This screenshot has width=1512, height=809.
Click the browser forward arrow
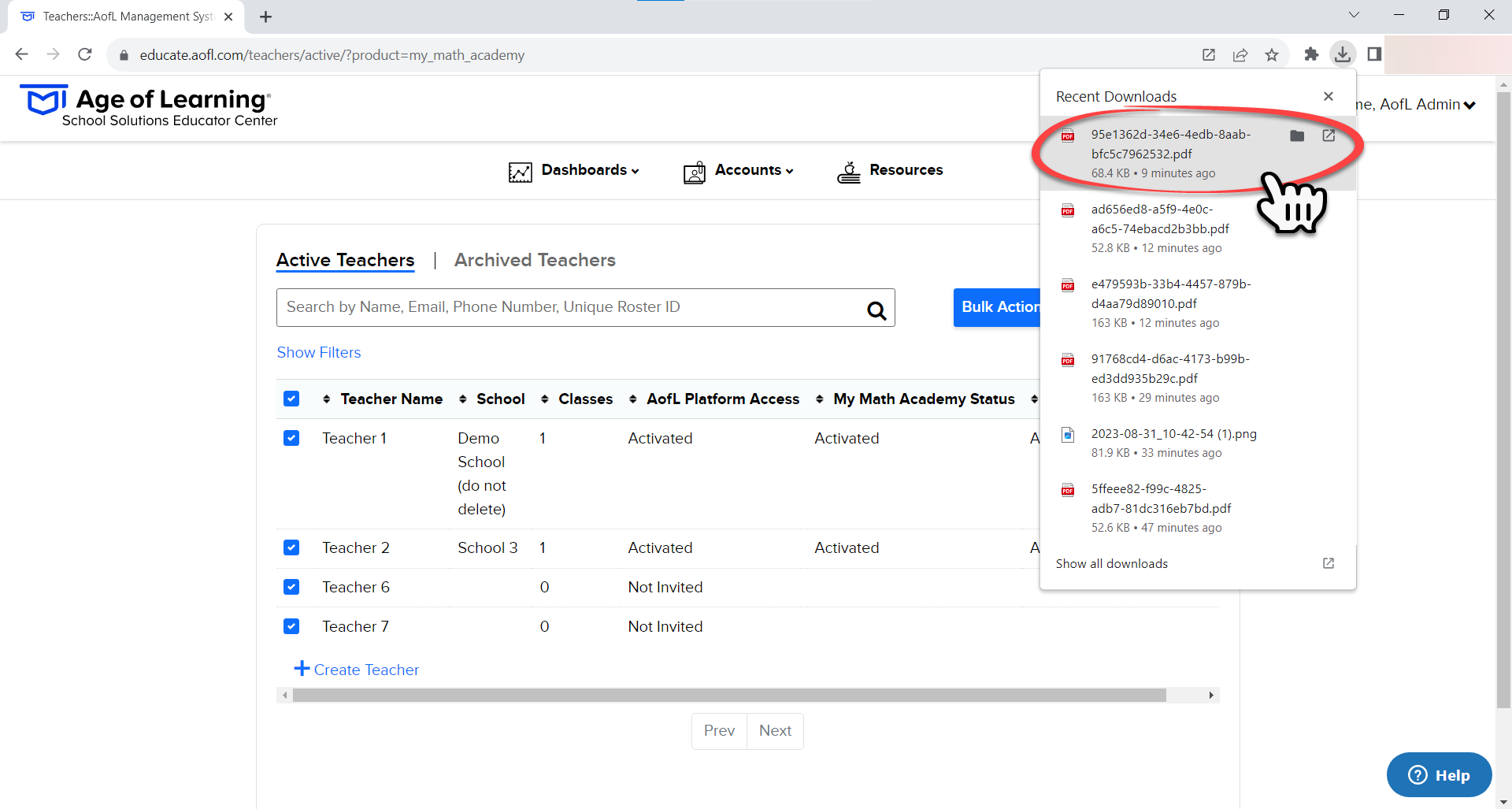click(53, 54)
